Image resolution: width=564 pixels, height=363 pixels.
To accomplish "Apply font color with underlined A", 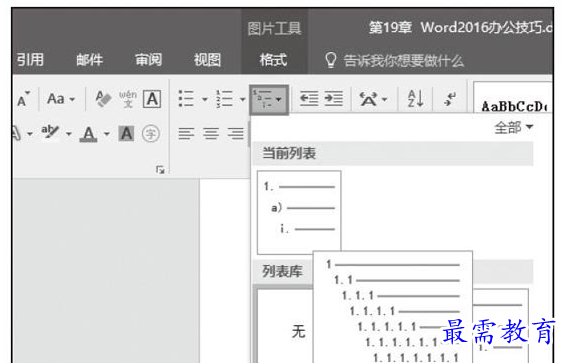I will pos(88,134).
